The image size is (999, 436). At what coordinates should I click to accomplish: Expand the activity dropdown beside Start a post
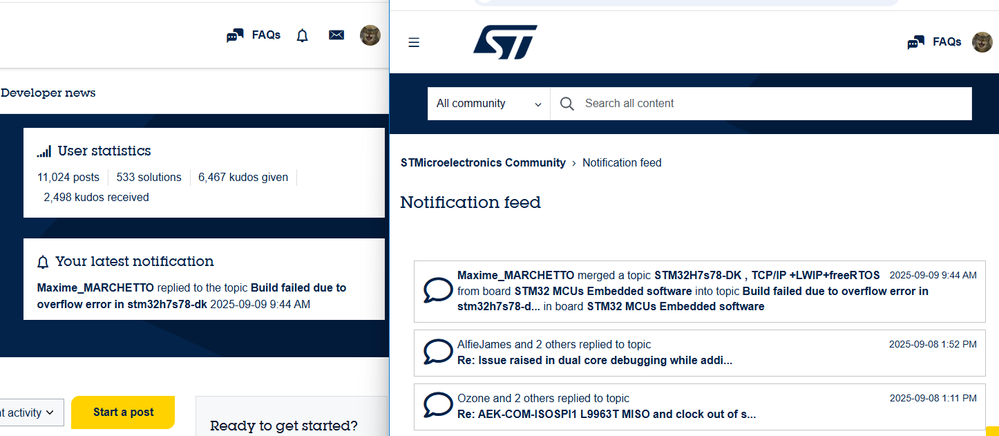[32, 412]
